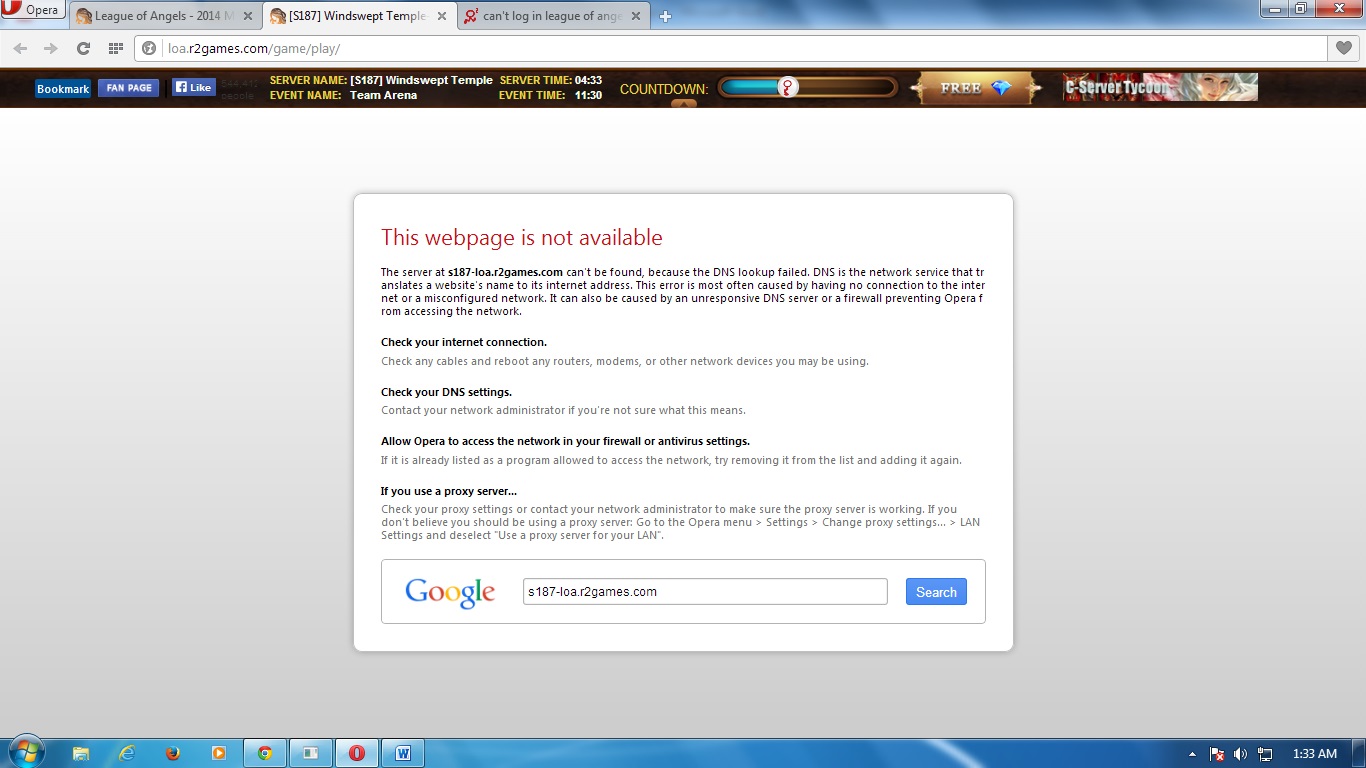Click the Facebook Like button
Screen dimensions: 1366x768
pyautogui.click(x=193, y=88)
